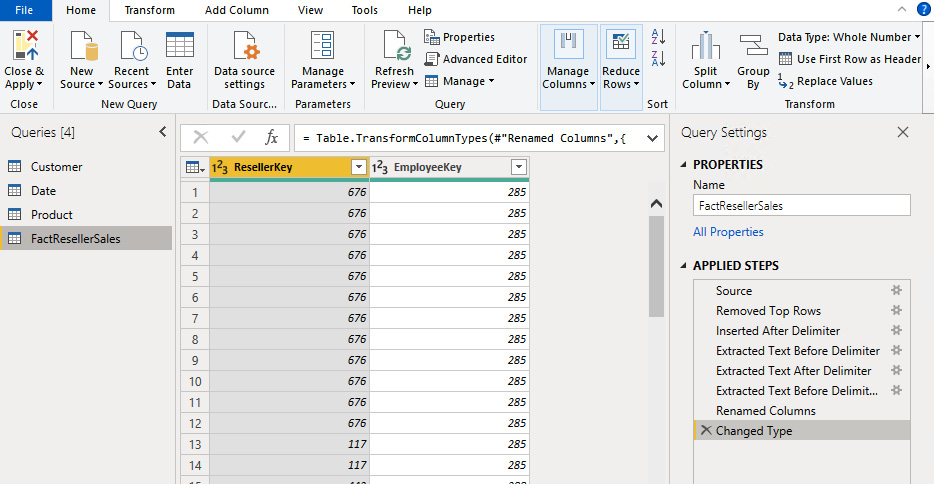
Task: Open the Manage dropdown in Query group
Action: [x=459, y=81]
